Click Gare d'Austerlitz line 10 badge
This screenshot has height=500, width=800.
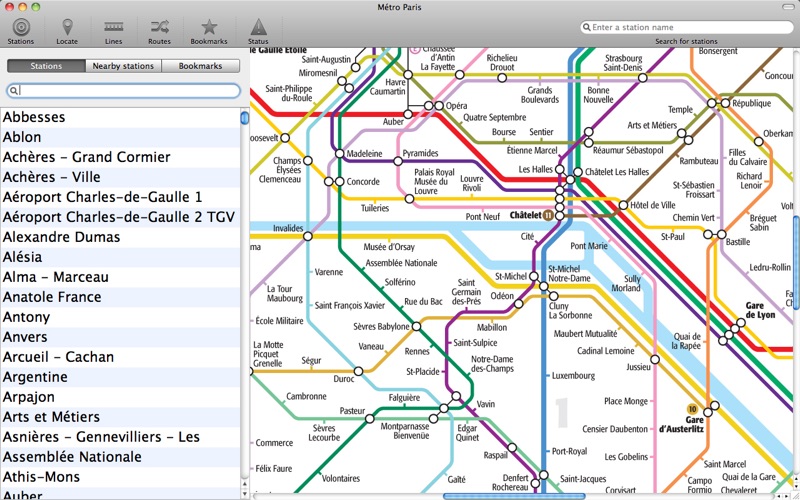point(692,409)
